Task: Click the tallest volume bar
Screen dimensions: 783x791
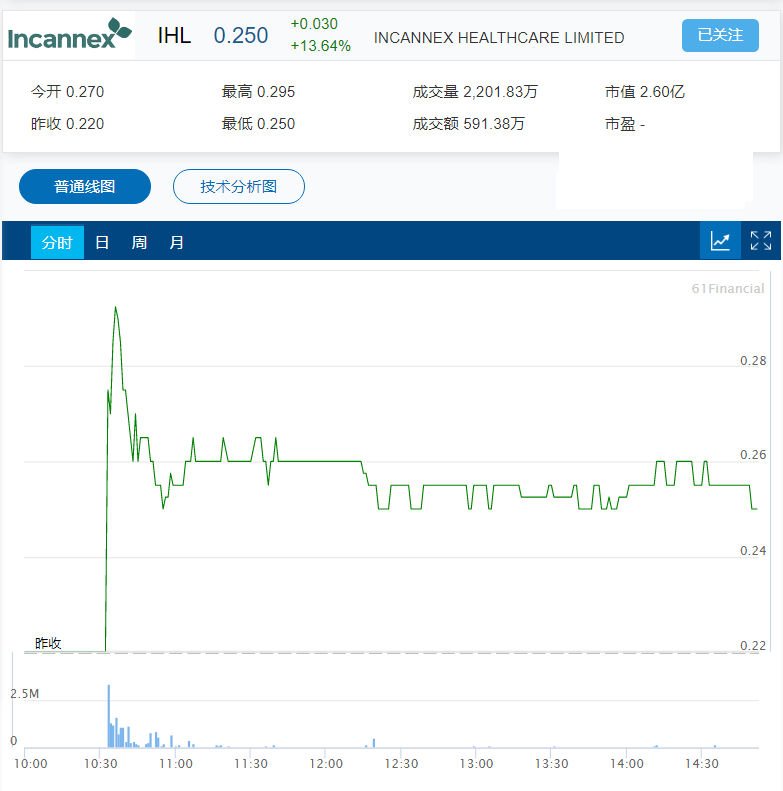Action: tap(108, 716)
